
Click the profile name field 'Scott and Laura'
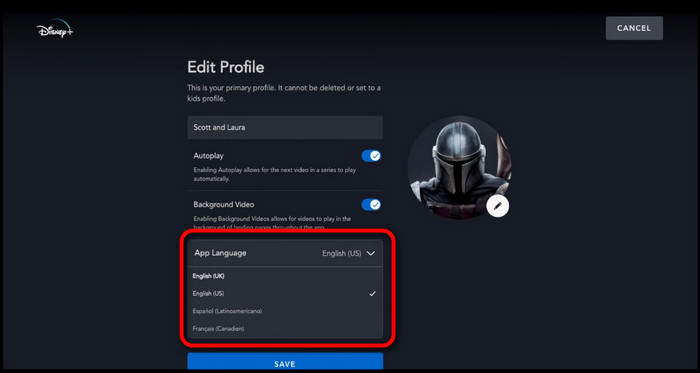[285, 128]
